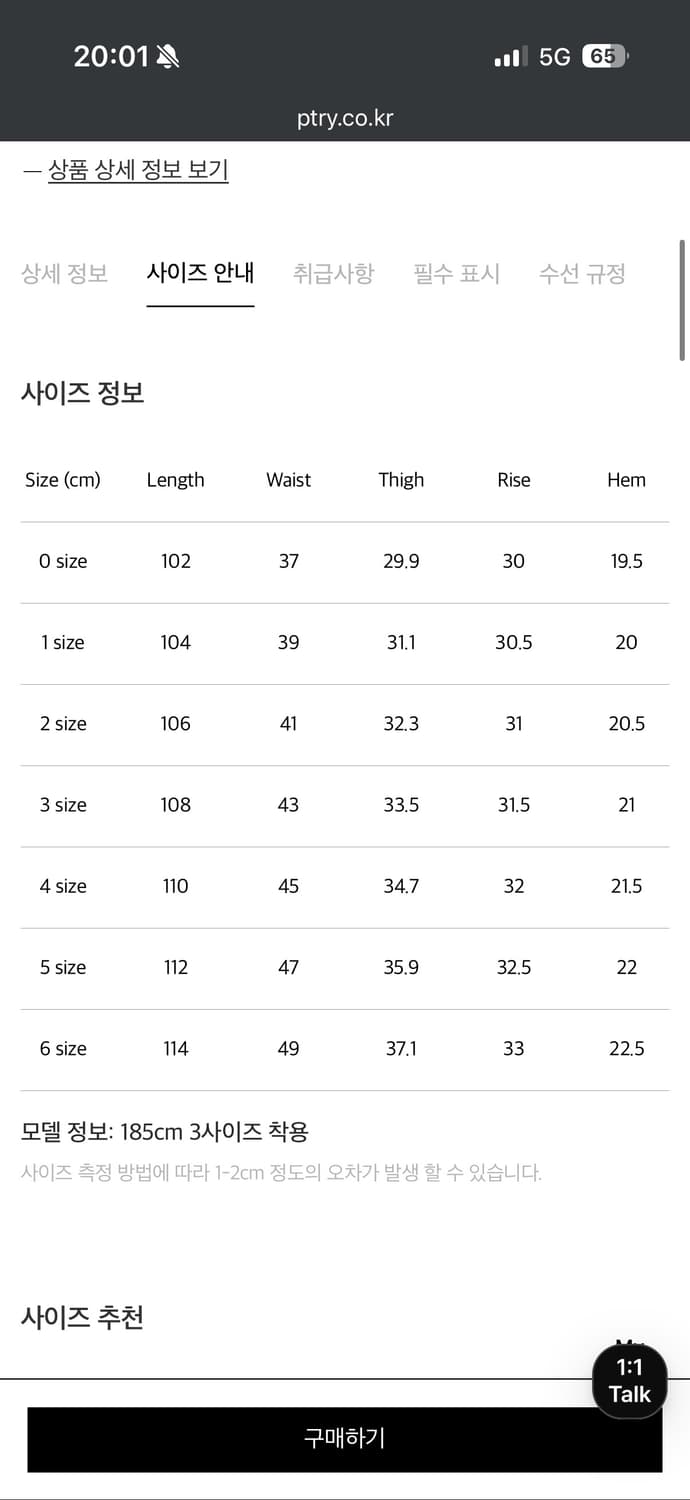Tap the 20:01 status bar clock
The width and height of the screenshot is (690, 1500).
point(110,57)
